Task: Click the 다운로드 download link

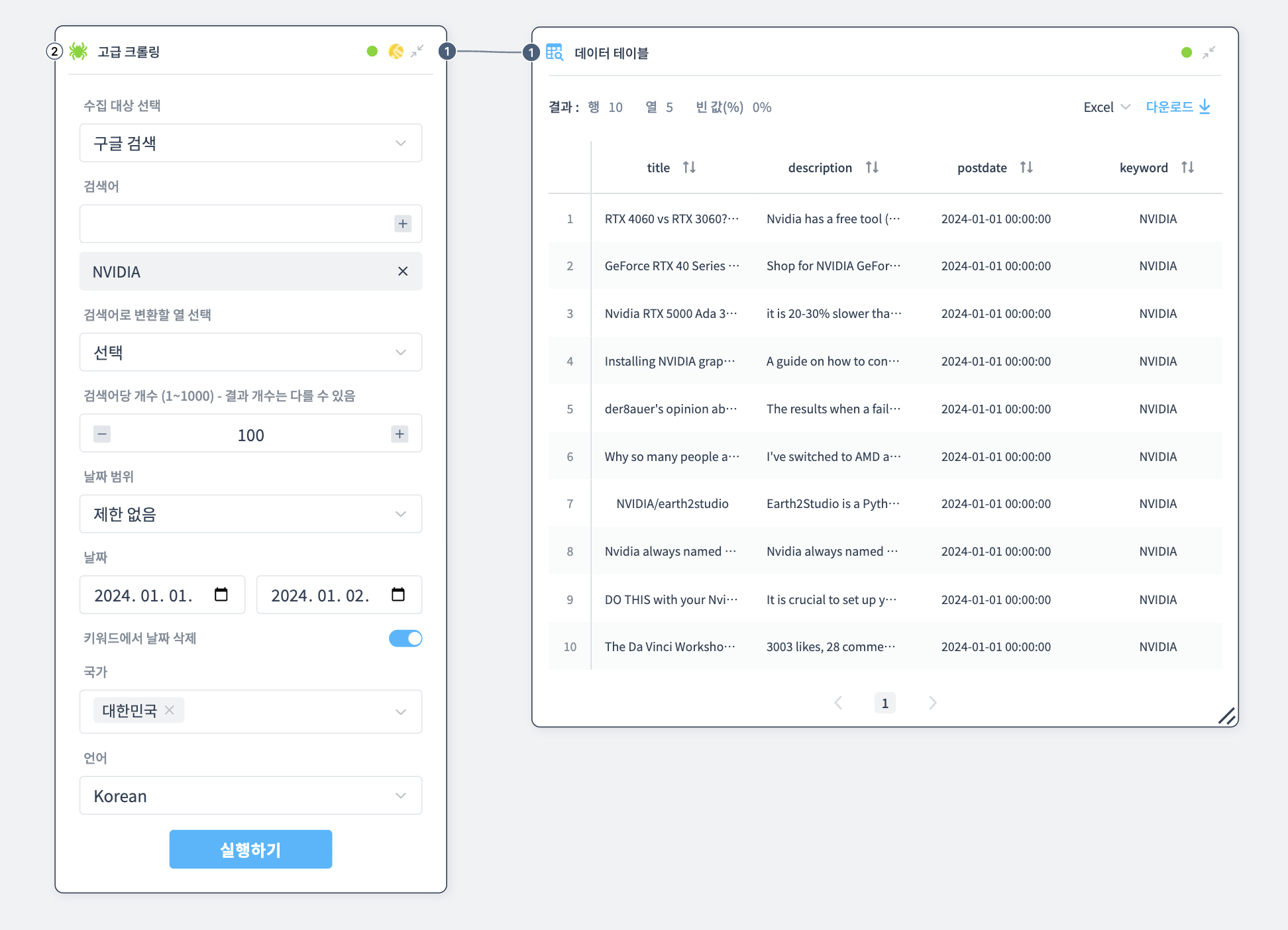Action: [1177, 107]
